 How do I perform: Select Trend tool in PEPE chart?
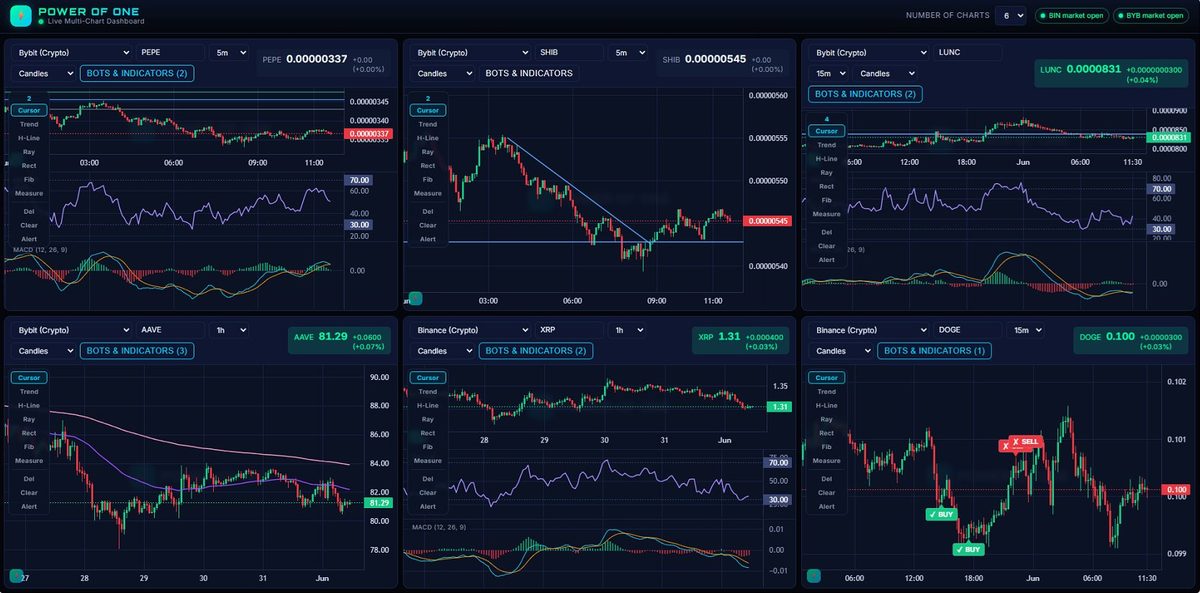29,124
